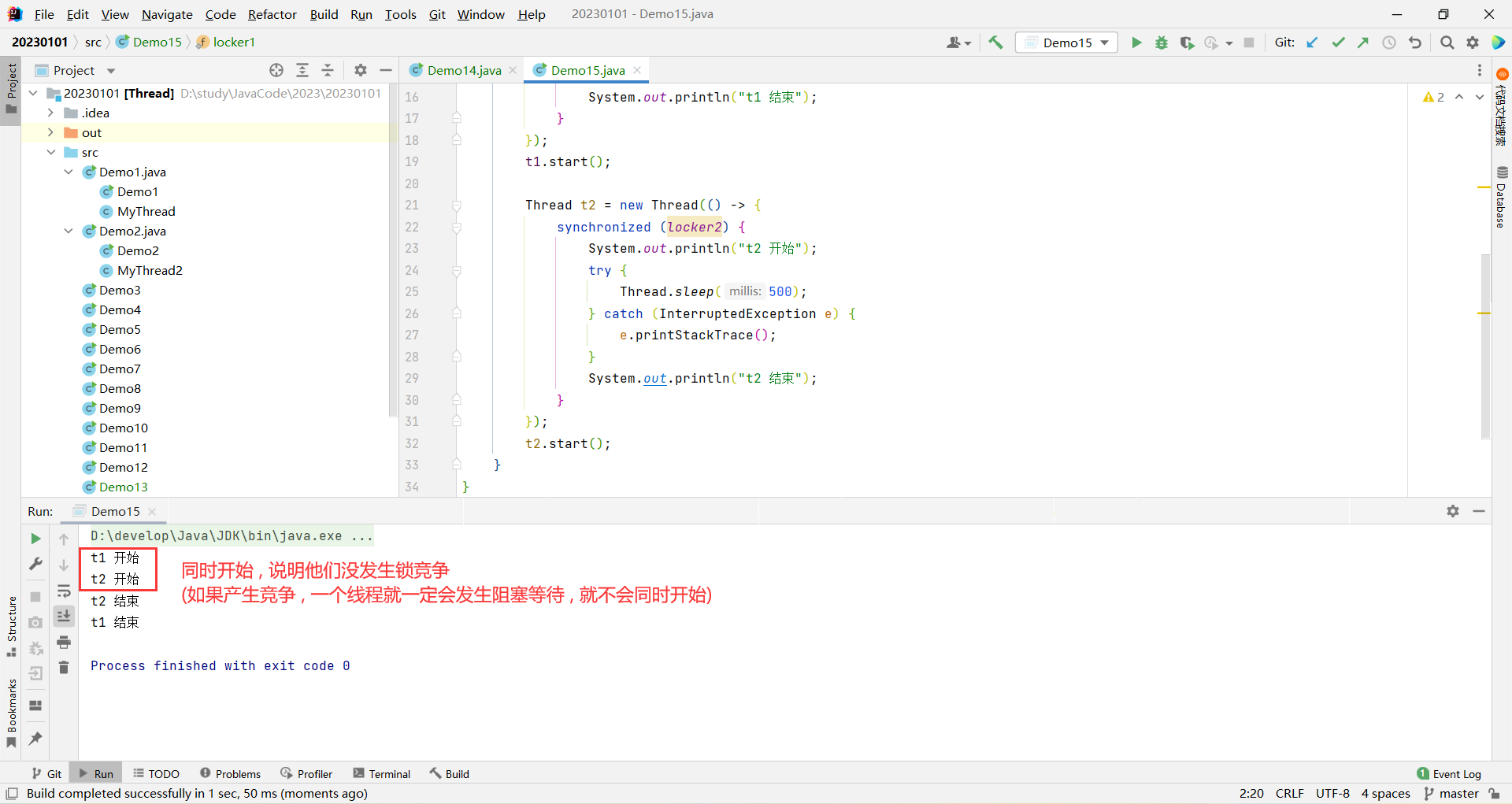Open user account dropdown icon
The height and width of the screenshot is (804, 1512).
point(958,43)
